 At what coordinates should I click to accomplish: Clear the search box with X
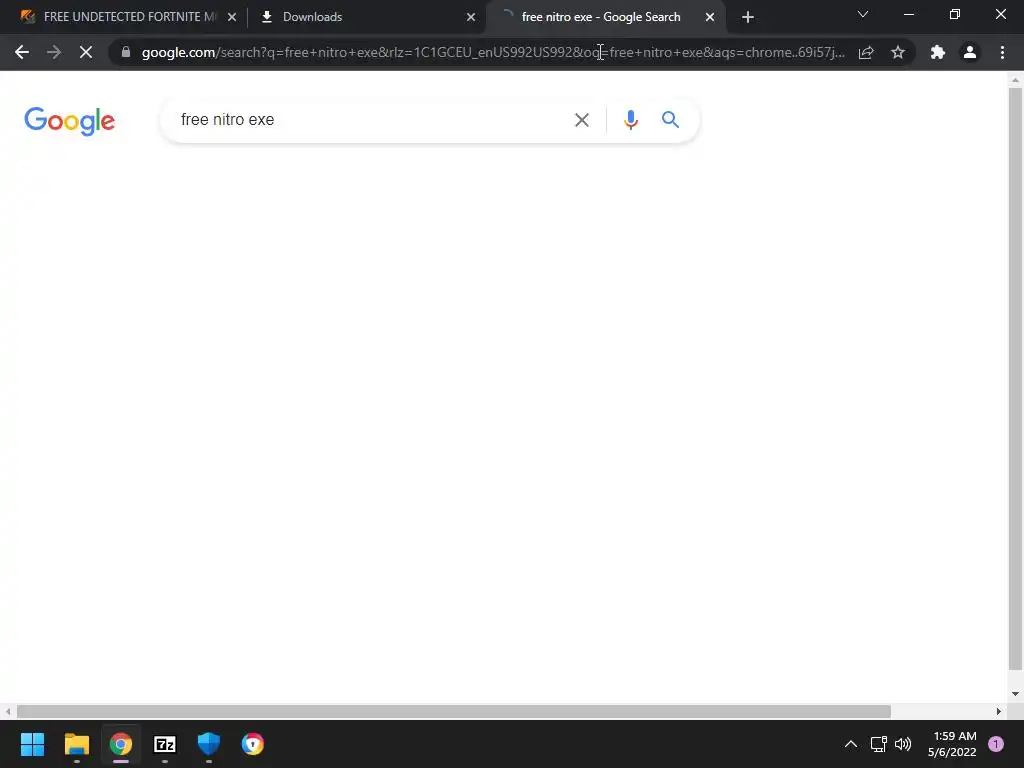(x=581, y=120)
